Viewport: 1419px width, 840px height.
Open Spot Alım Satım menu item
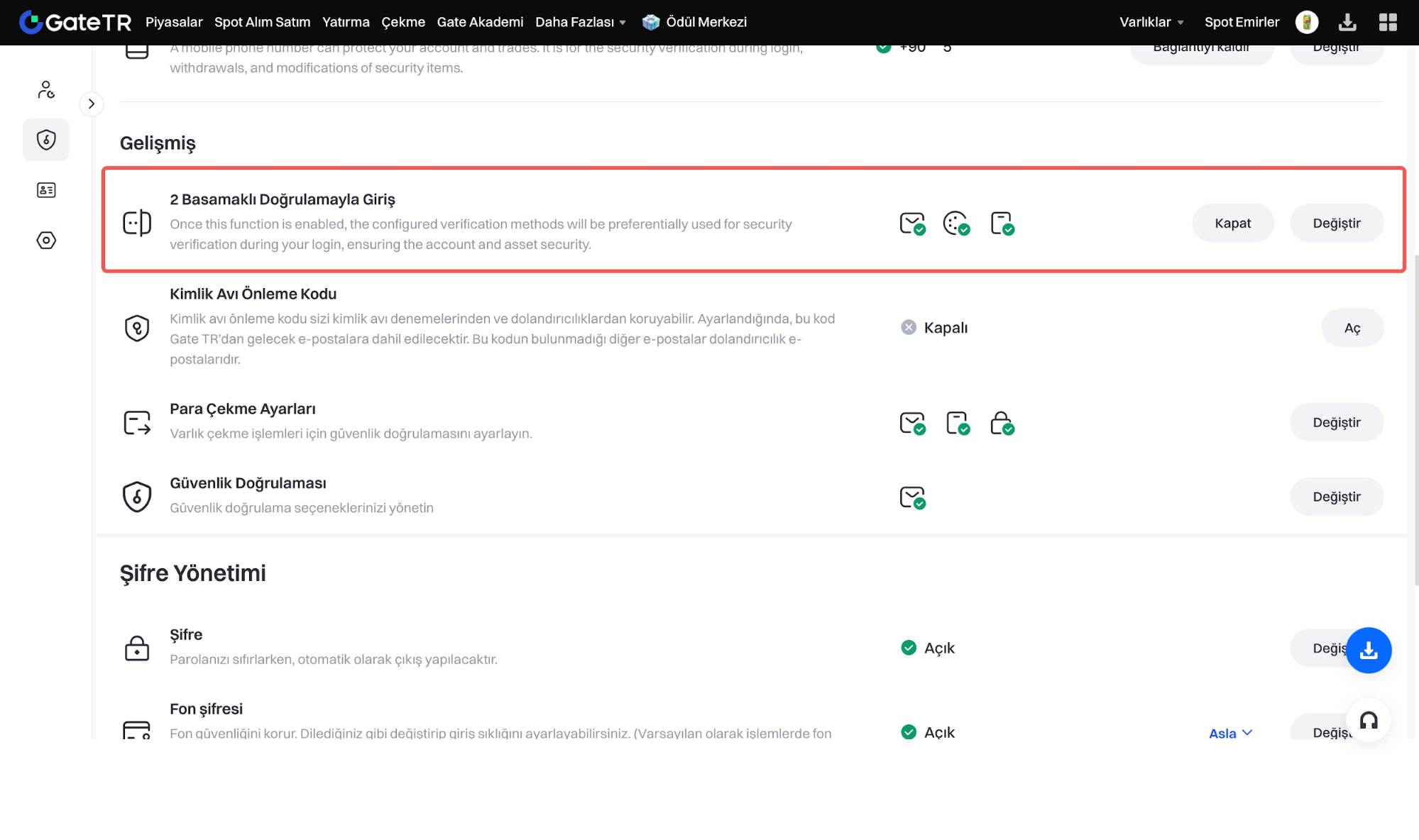click(262, 23)
